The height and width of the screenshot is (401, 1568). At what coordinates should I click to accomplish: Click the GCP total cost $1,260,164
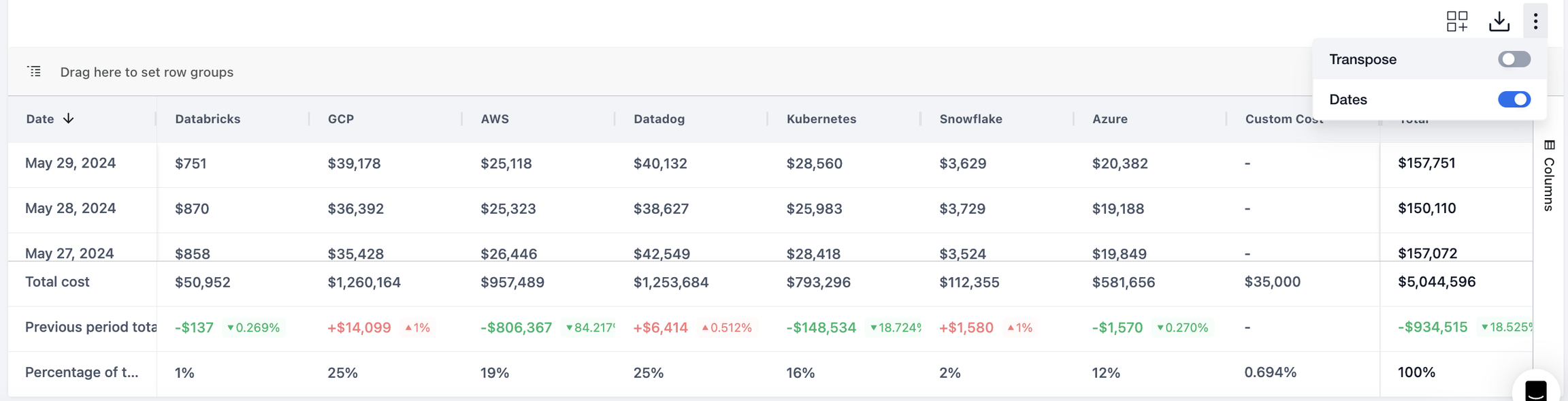[364, 282]
